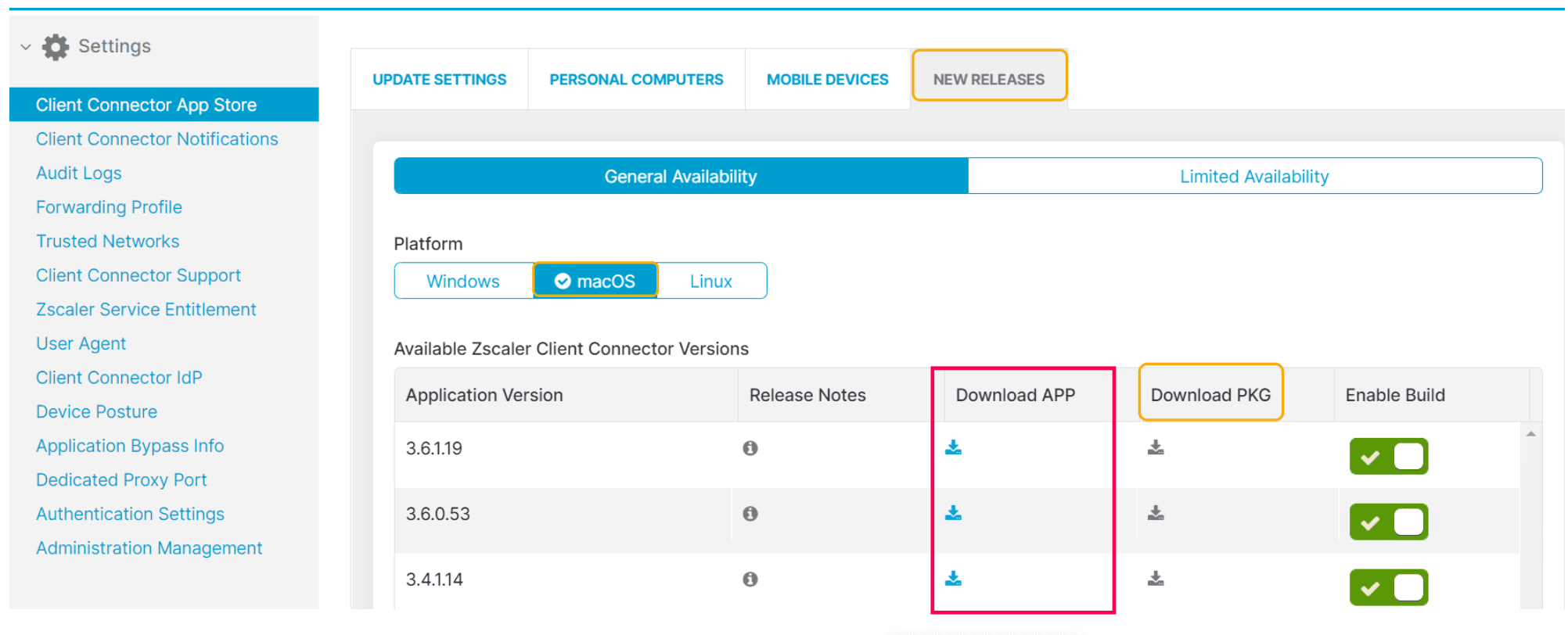Click the Platform label
The width and height of the screenshot is (1568, 635).
coord(429,244)
